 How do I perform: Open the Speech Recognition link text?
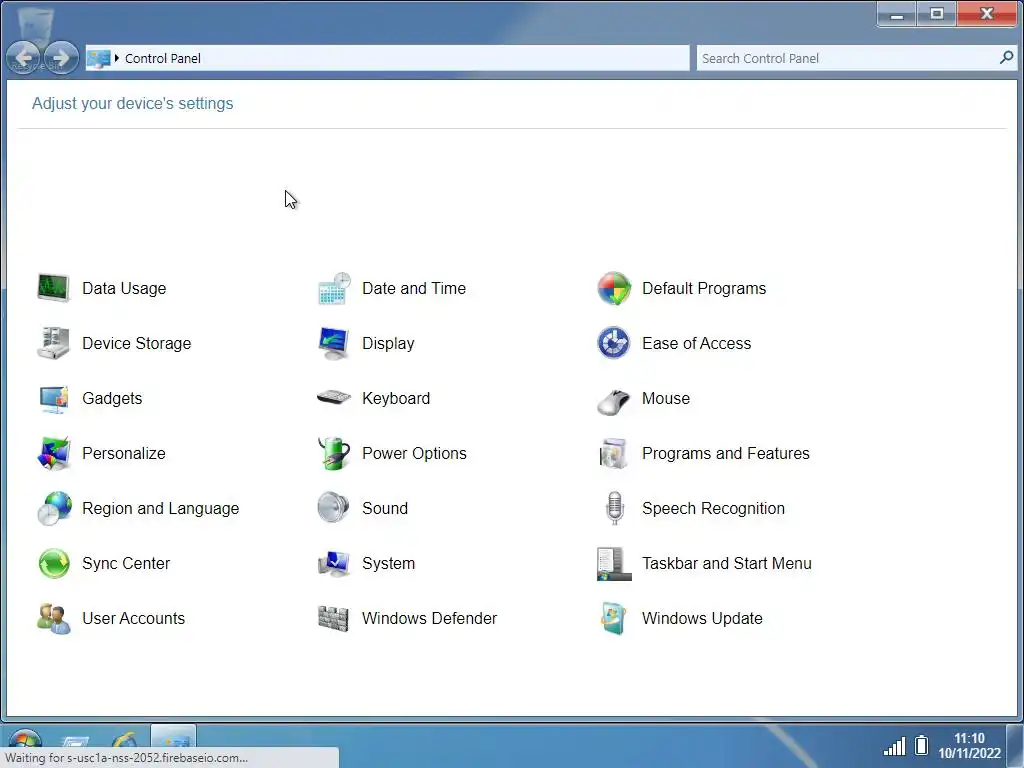[713, 508]
